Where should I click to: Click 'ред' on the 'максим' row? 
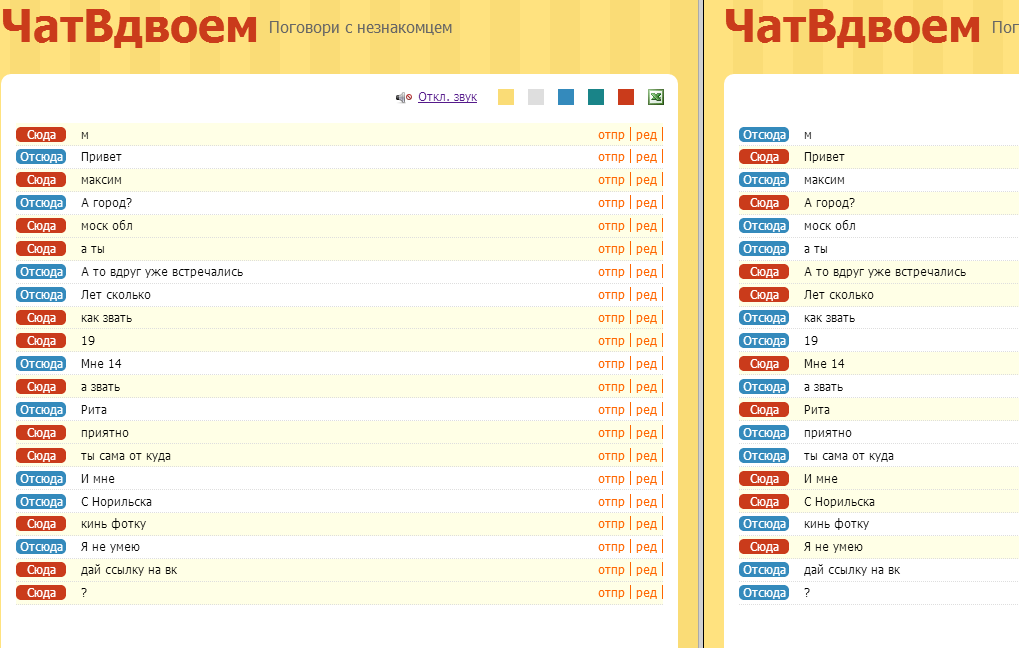click(646, 180)
